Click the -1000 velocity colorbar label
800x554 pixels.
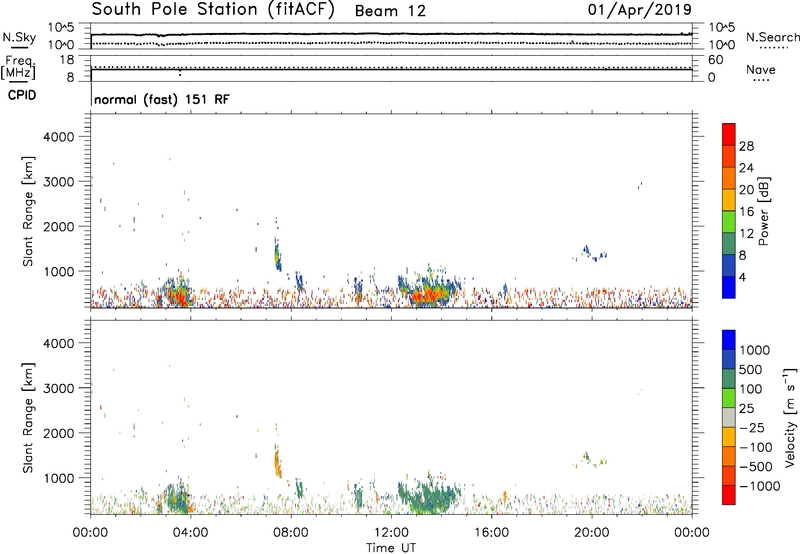759,486
